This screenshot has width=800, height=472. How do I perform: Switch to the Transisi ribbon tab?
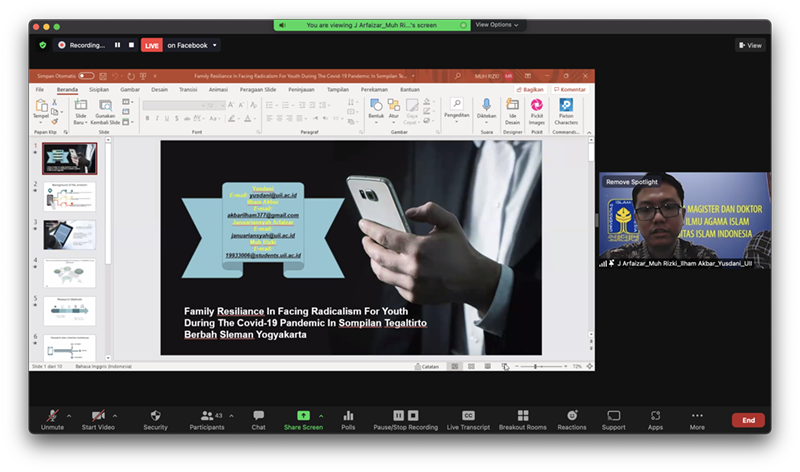(x=188, y=89)
